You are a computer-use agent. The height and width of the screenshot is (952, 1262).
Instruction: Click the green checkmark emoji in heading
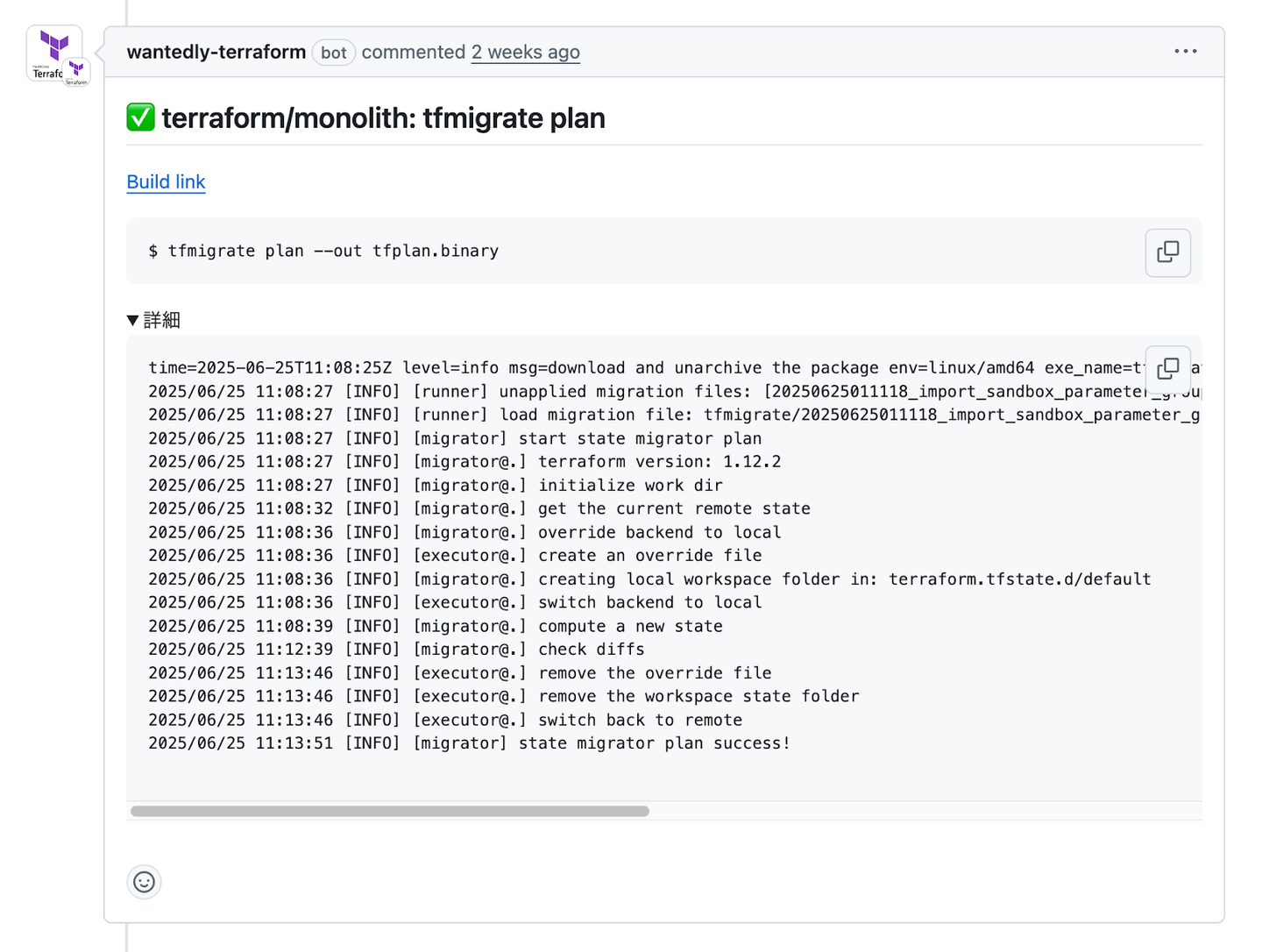(140, 117)
